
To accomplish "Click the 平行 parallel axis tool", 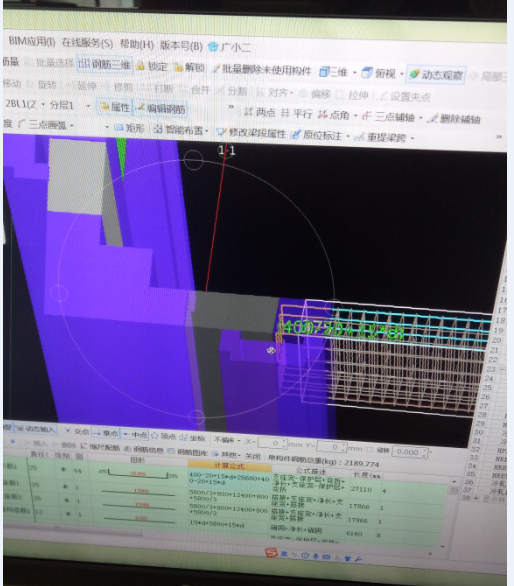I will [x=297, y=113].
